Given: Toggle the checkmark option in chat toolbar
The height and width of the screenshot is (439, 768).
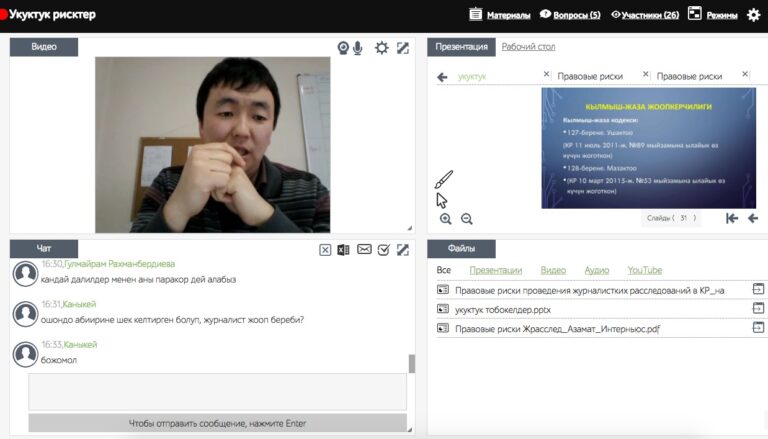Looking at the screenshot, I should (x=383, y=250).
